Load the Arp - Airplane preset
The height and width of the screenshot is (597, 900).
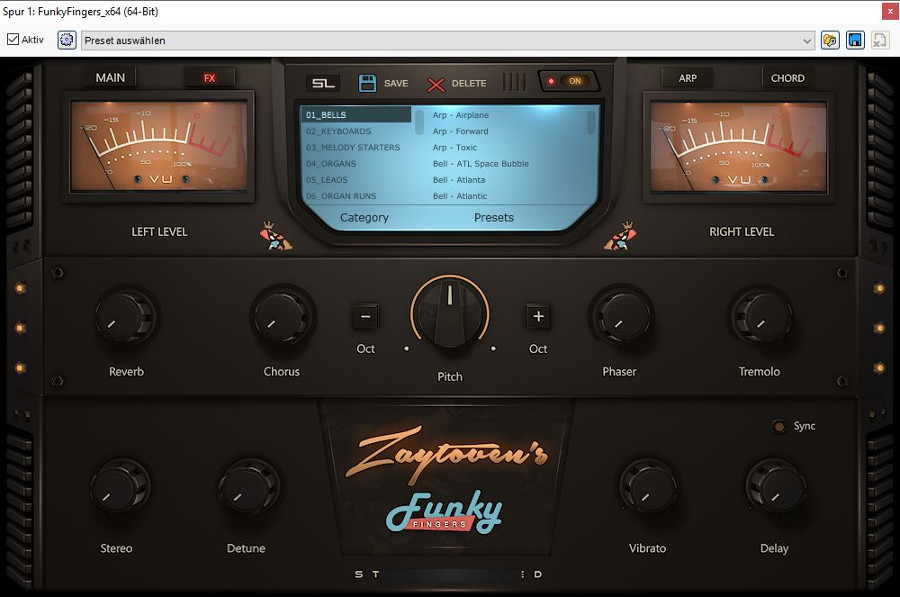point(461,115)
